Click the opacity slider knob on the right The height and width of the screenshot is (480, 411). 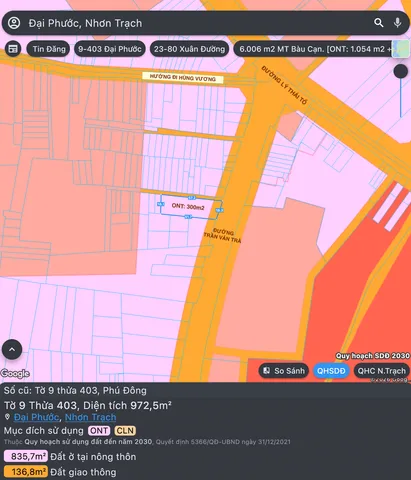click(401, 71)
